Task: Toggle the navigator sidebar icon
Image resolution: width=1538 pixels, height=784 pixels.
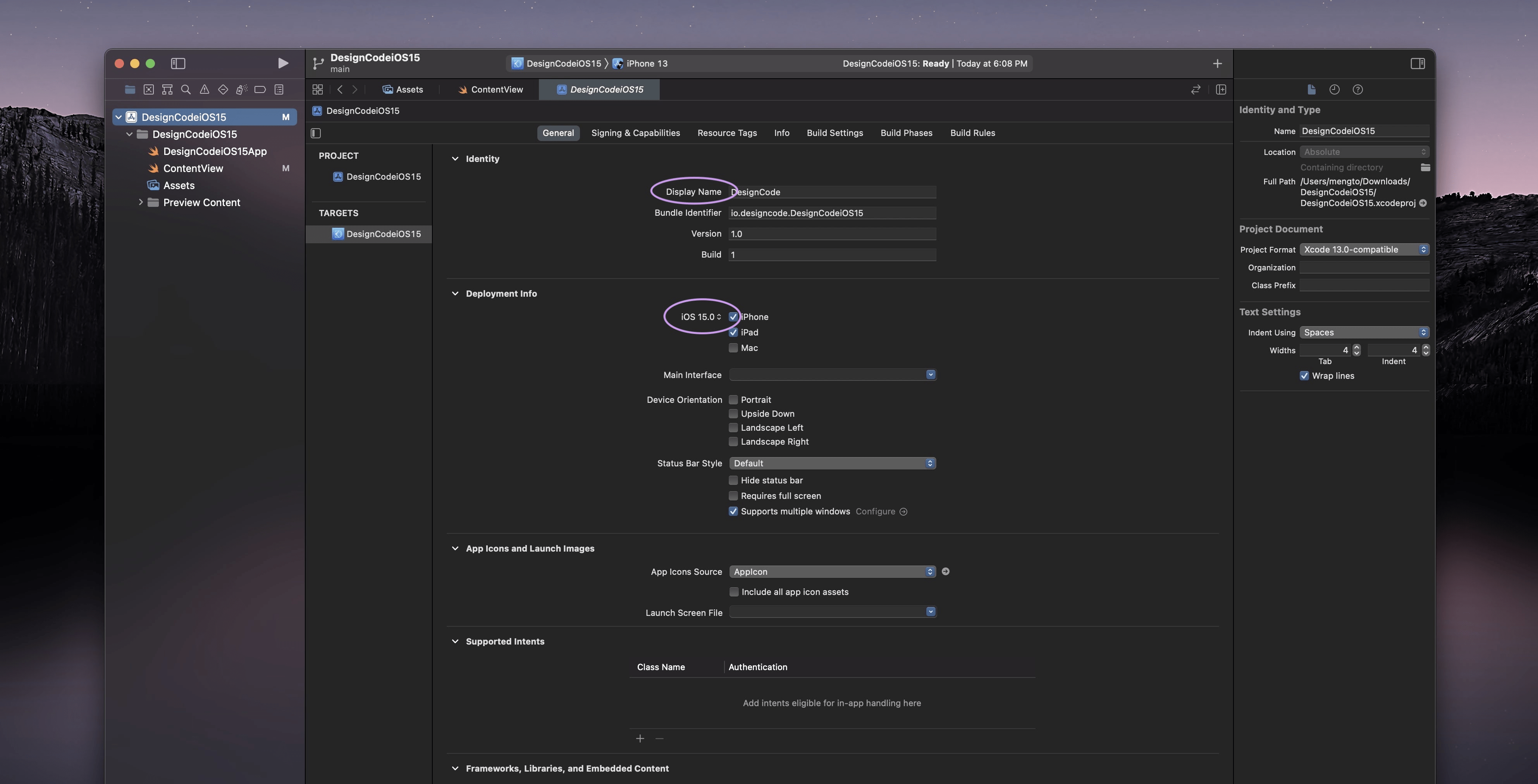Action: click(178, 63)
